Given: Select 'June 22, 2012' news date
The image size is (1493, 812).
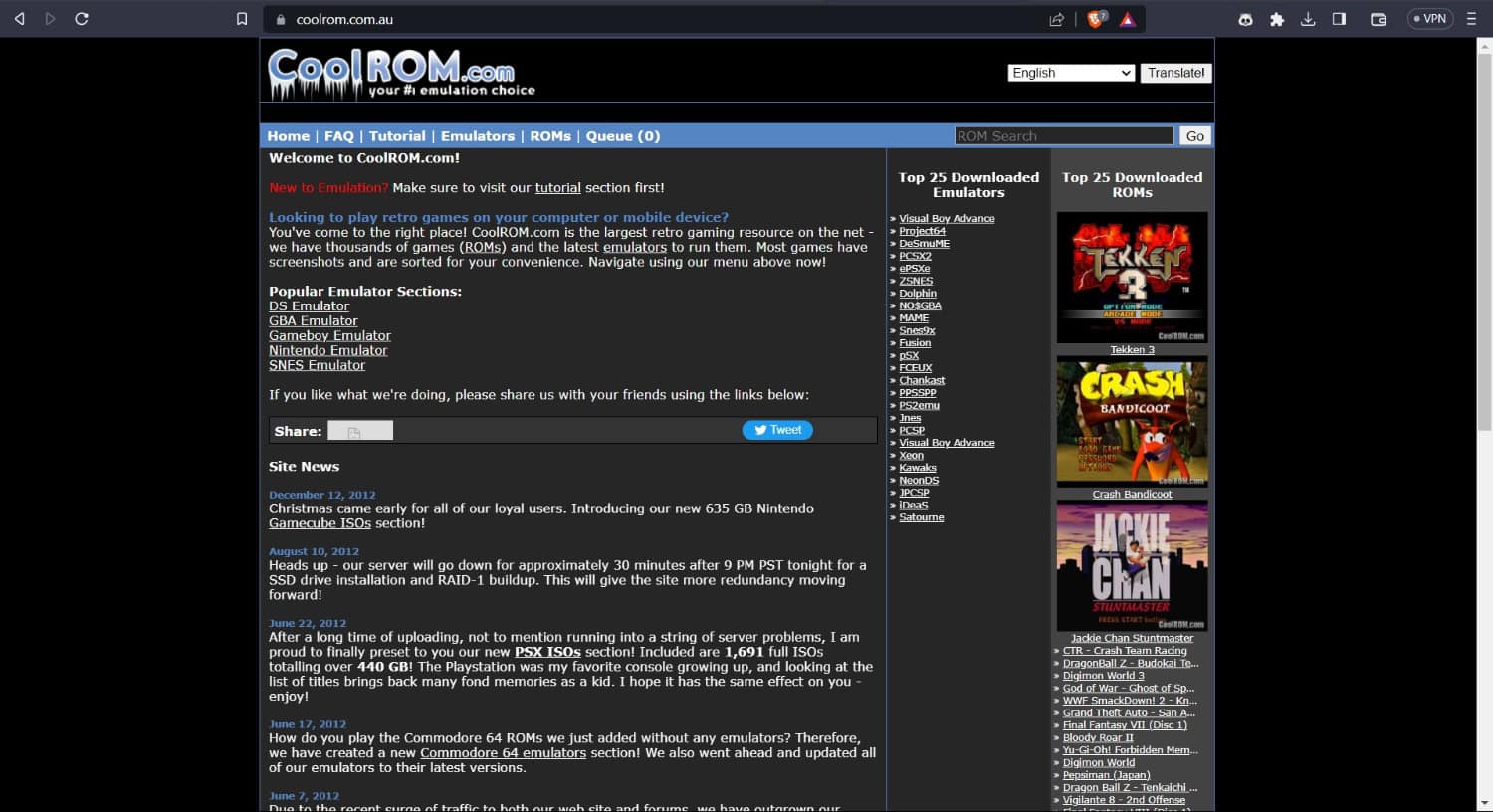Looking at the screenshot, I should coord(308,623).
